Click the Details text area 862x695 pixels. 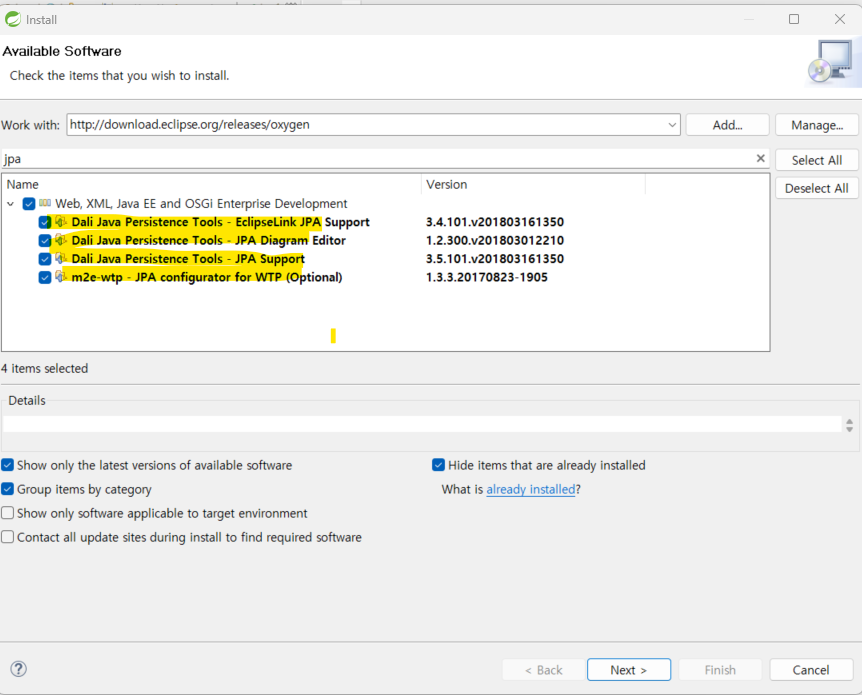tap(422, 424)
